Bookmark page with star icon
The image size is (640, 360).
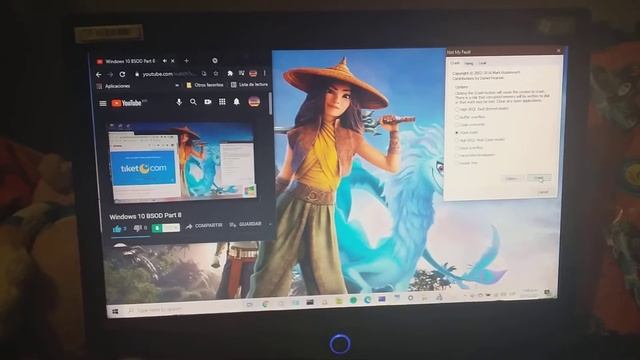216,73
